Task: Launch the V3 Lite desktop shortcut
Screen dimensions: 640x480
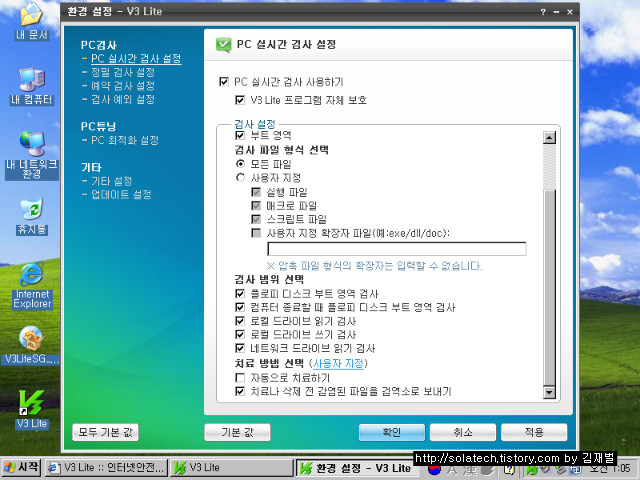Action: coord(31,409)
